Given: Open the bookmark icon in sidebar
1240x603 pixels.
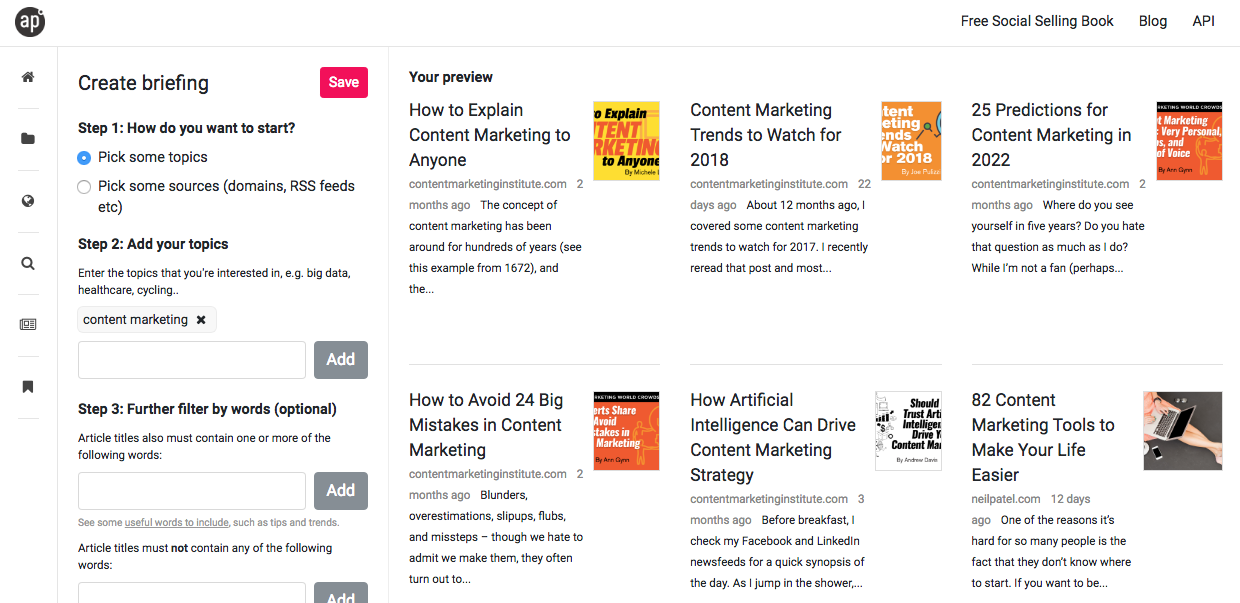Looking at the screenshot, I should pos(28,387).
